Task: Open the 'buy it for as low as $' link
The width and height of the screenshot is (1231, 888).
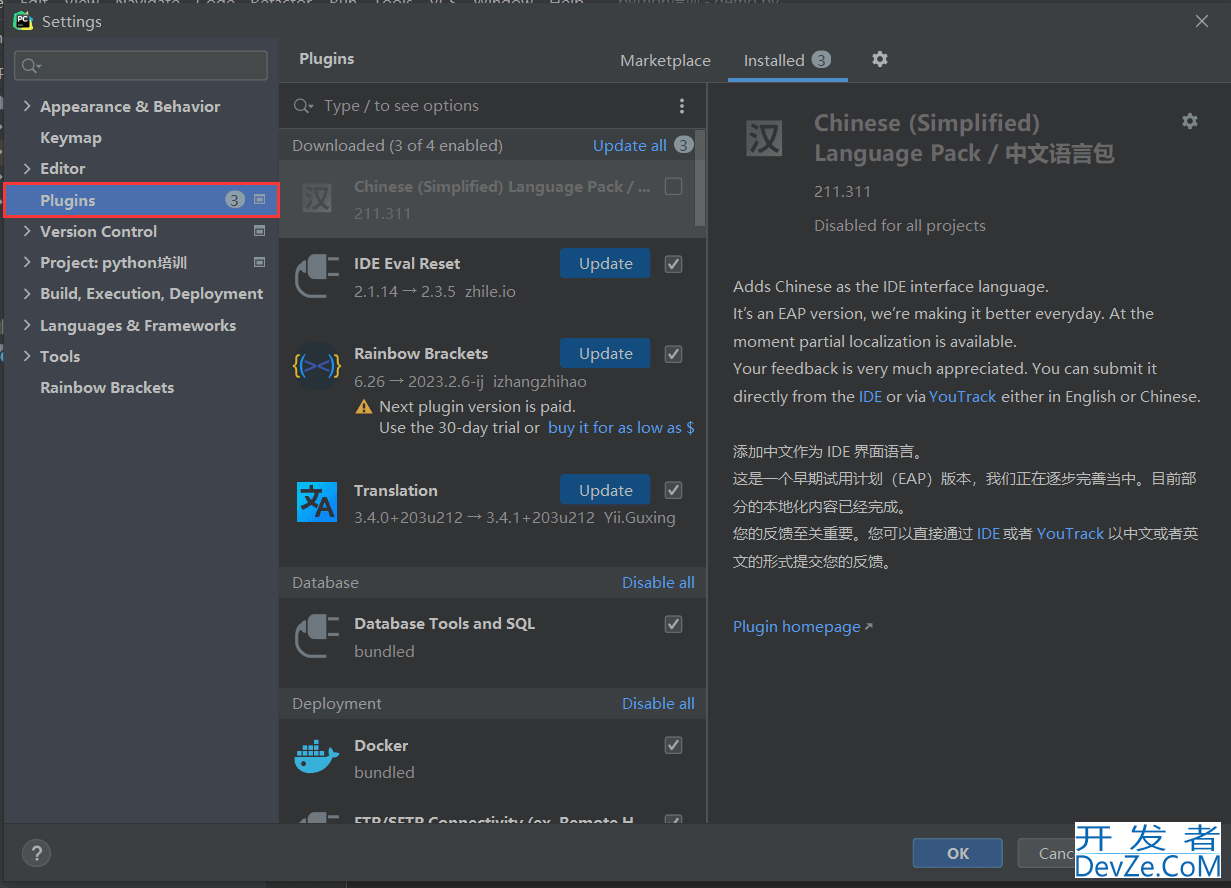Action: (x=621, y=428)
